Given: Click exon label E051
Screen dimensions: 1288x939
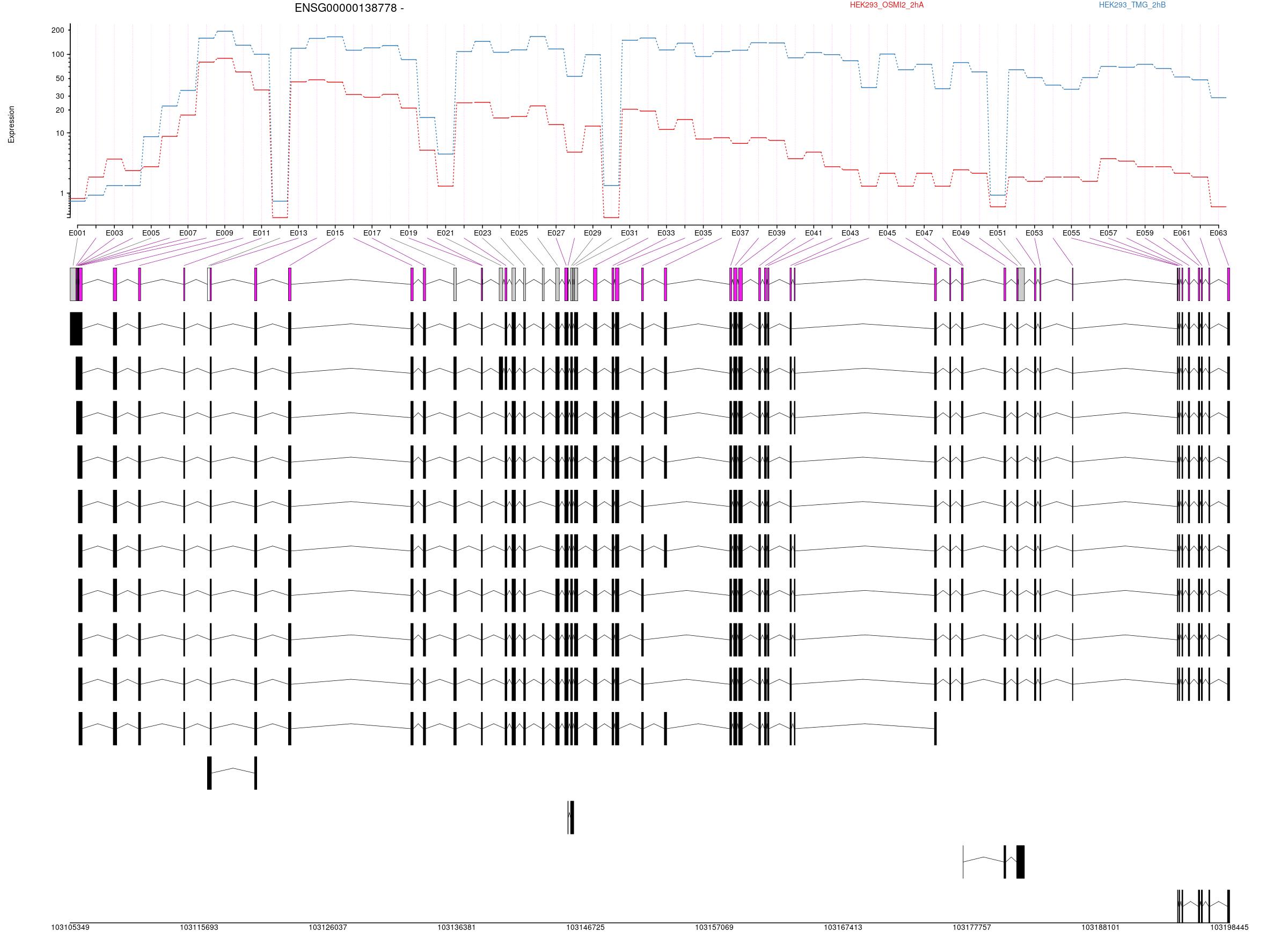Looking at the screenshot, I should point(998,233).
